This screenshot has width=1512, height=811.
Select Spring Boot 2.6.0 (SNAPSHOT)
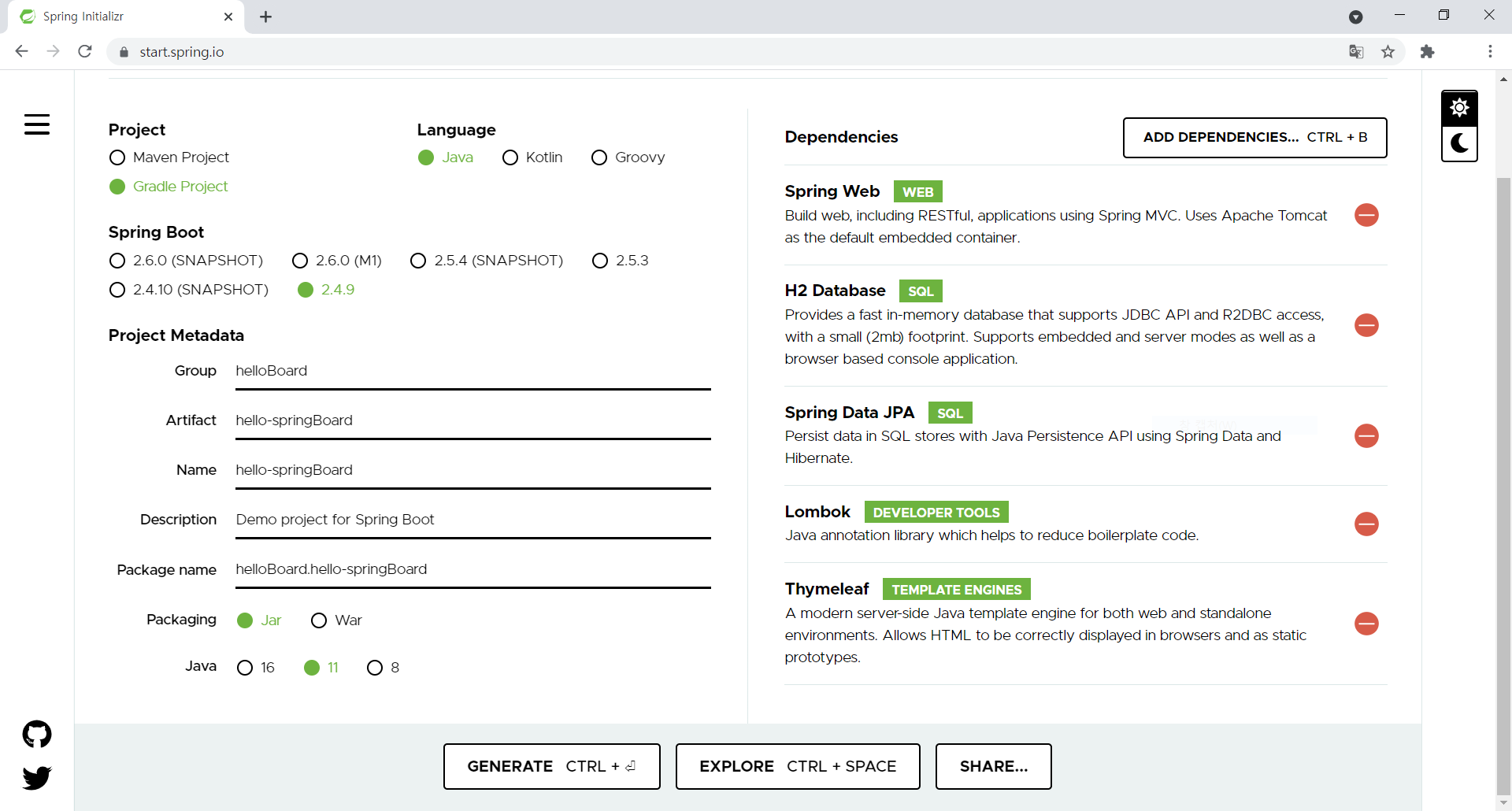187,261
